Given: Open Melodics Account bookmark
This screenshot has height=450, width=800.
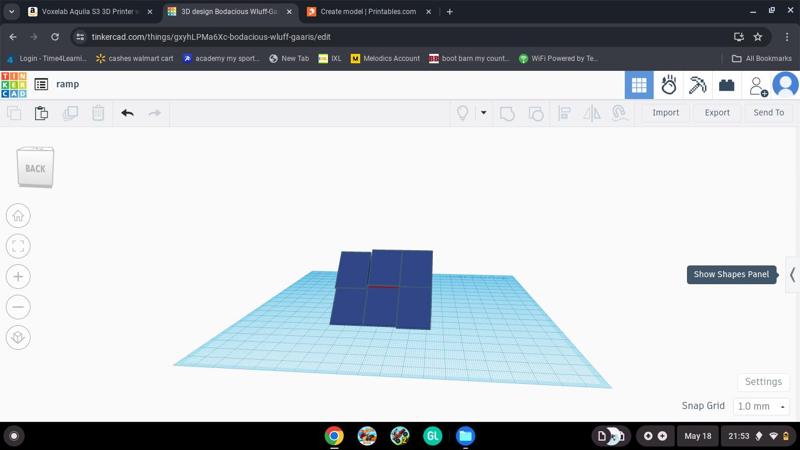Looking at the screenshot, I should (385, 59).
